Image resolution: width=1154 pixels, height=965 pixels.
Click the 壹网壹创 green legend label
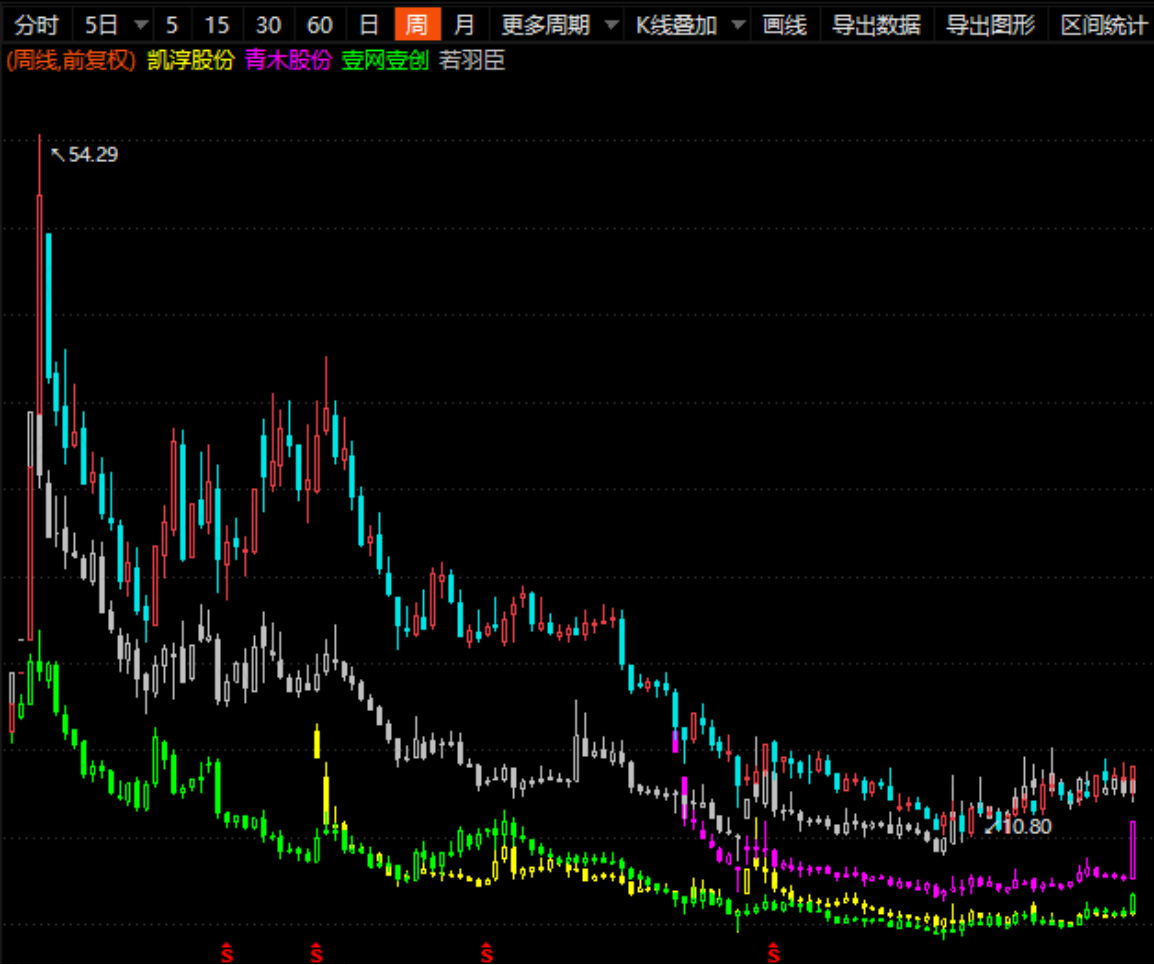tap(385, 60)
